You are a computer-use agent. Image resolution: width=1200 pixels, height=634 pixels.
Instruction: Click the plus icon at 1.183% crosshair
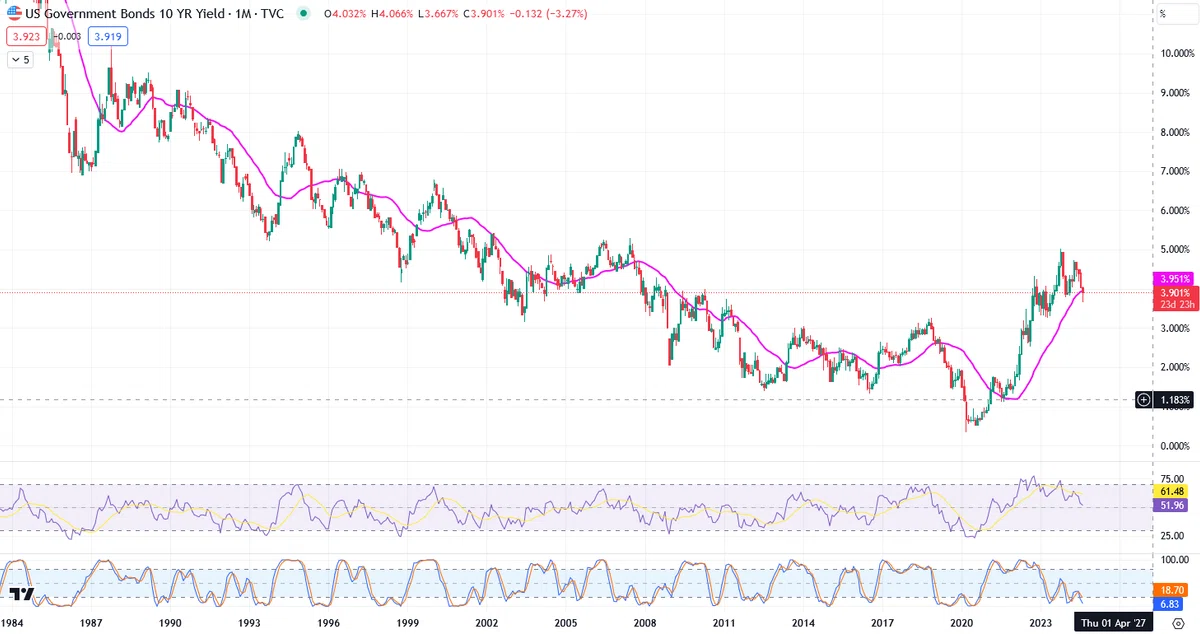[1144, 400]
